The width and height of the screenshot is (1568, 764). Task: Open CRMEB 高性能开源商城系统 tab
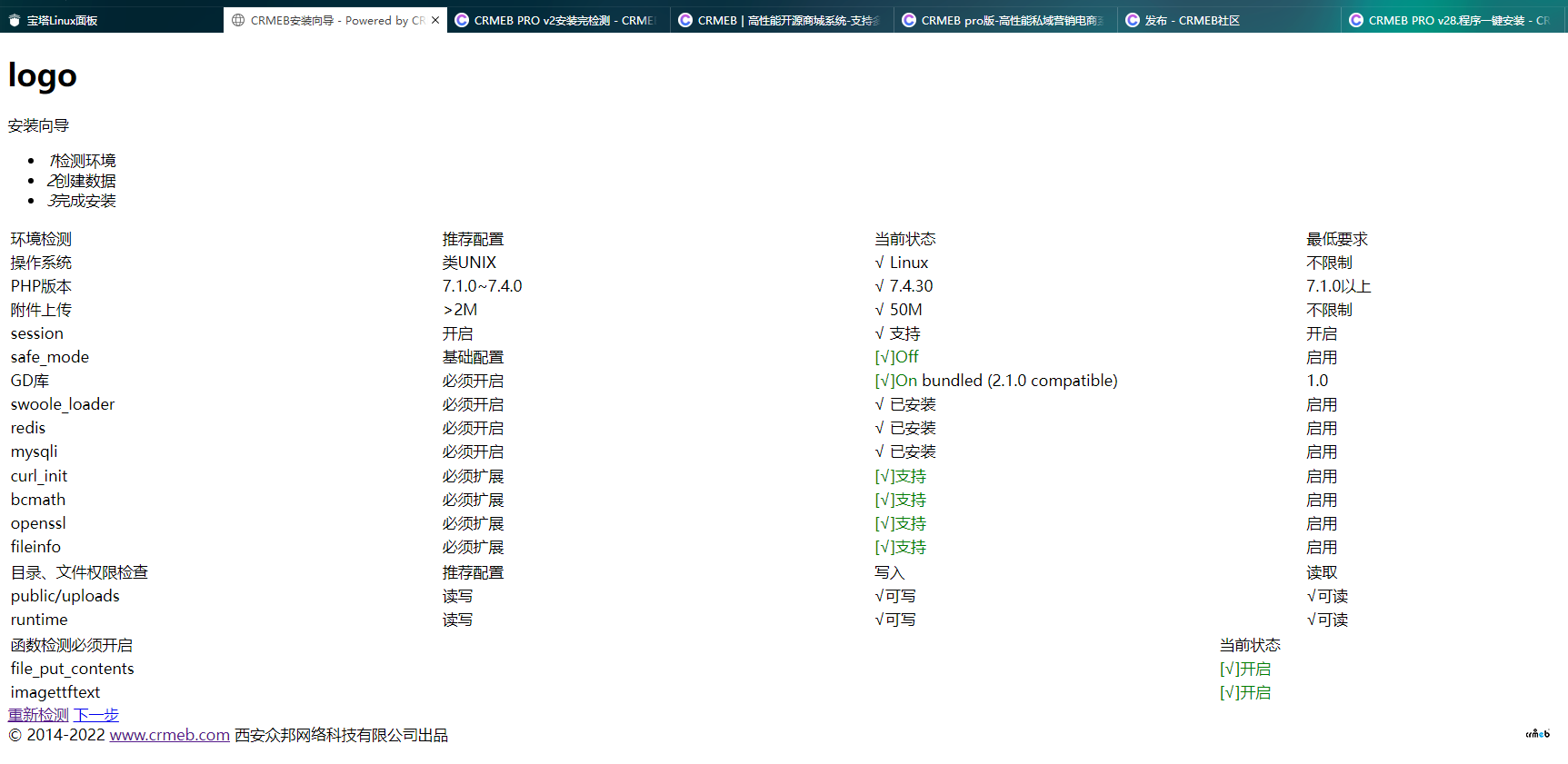(783, 20)
